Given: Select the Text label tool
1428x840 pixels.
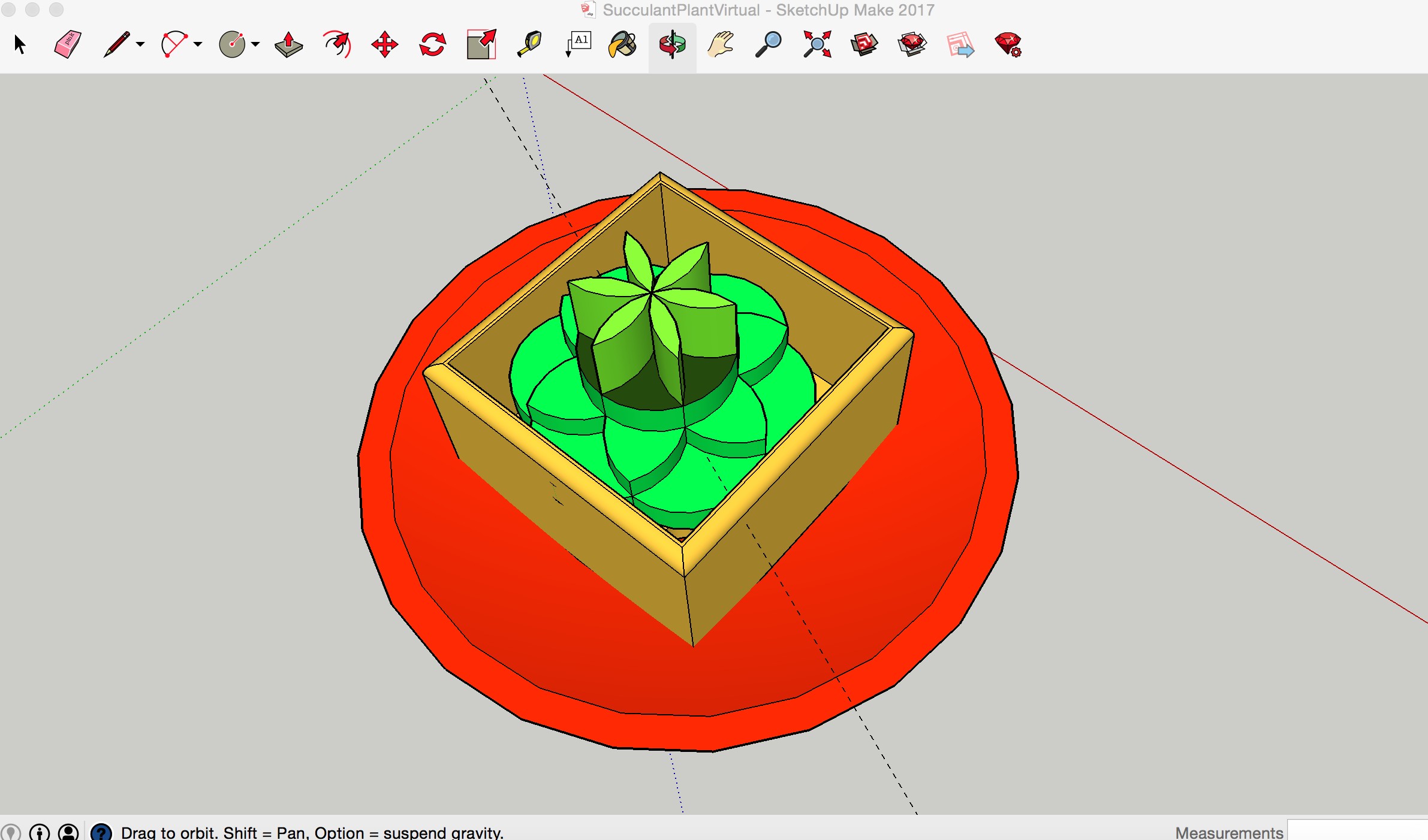Looking at the screenshot, I should pyautogui.click(x=579, y=45).
